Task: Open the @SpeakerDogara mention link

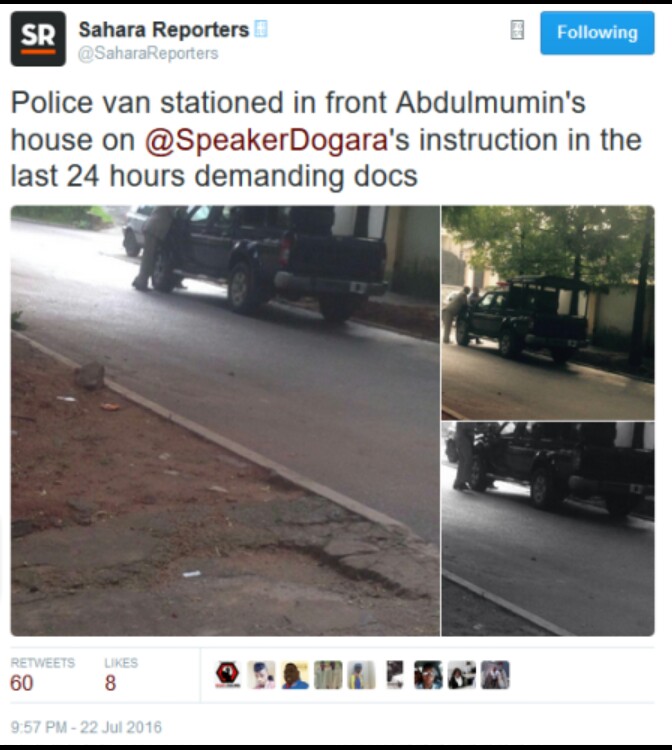Action: (266, 140)
